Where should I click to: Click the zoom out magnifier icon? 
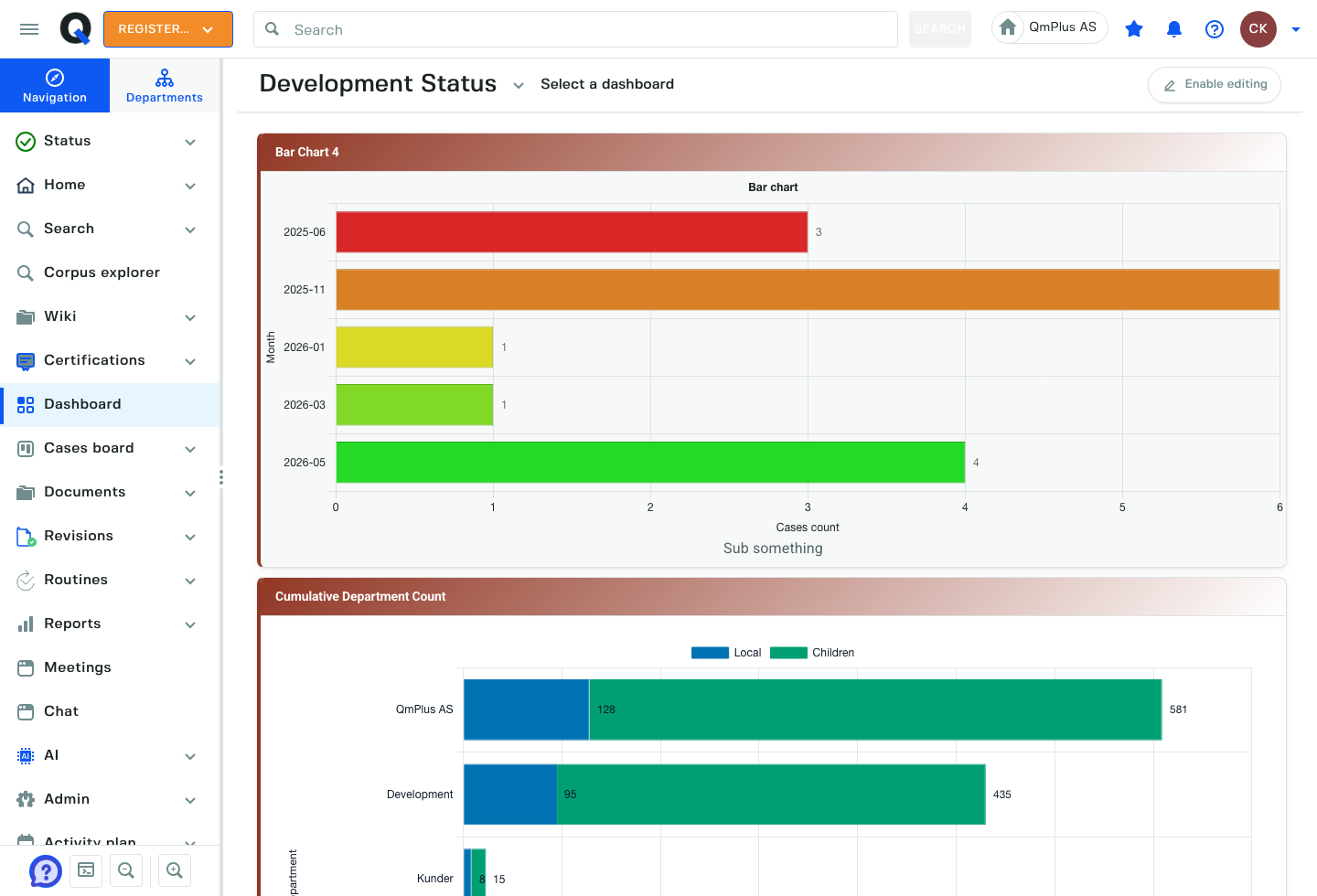126,870
